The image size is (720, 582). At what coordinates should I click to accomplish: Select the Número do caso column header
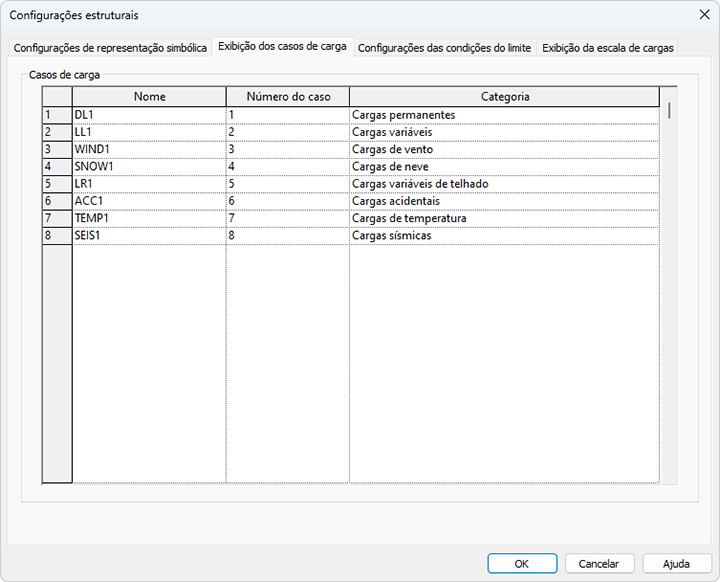coord(288,96)
